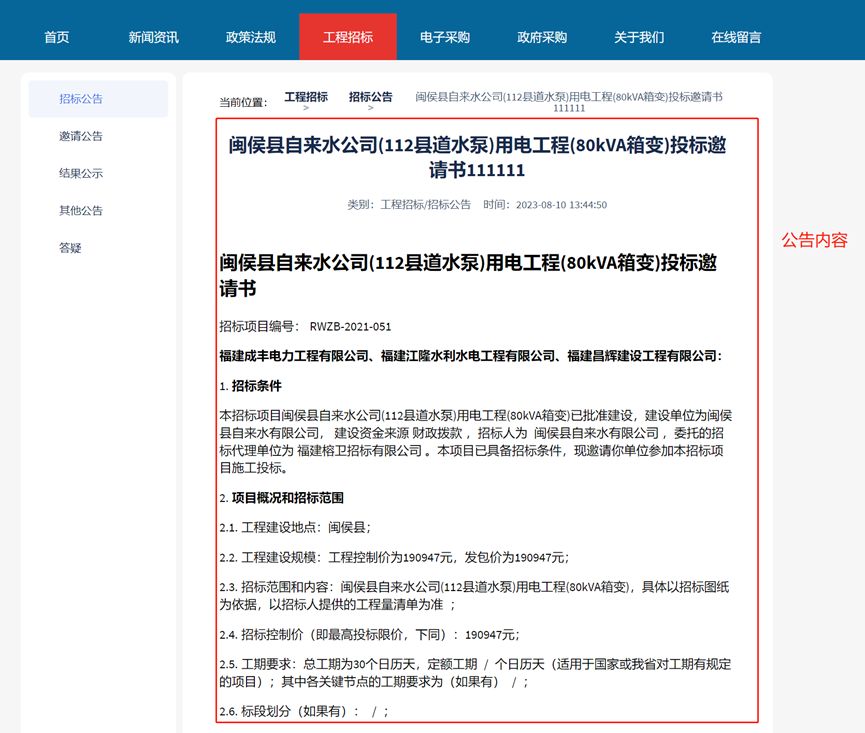Go to 在线留言 page
Viewport: 865px width, 733px height.
point(736,37)
